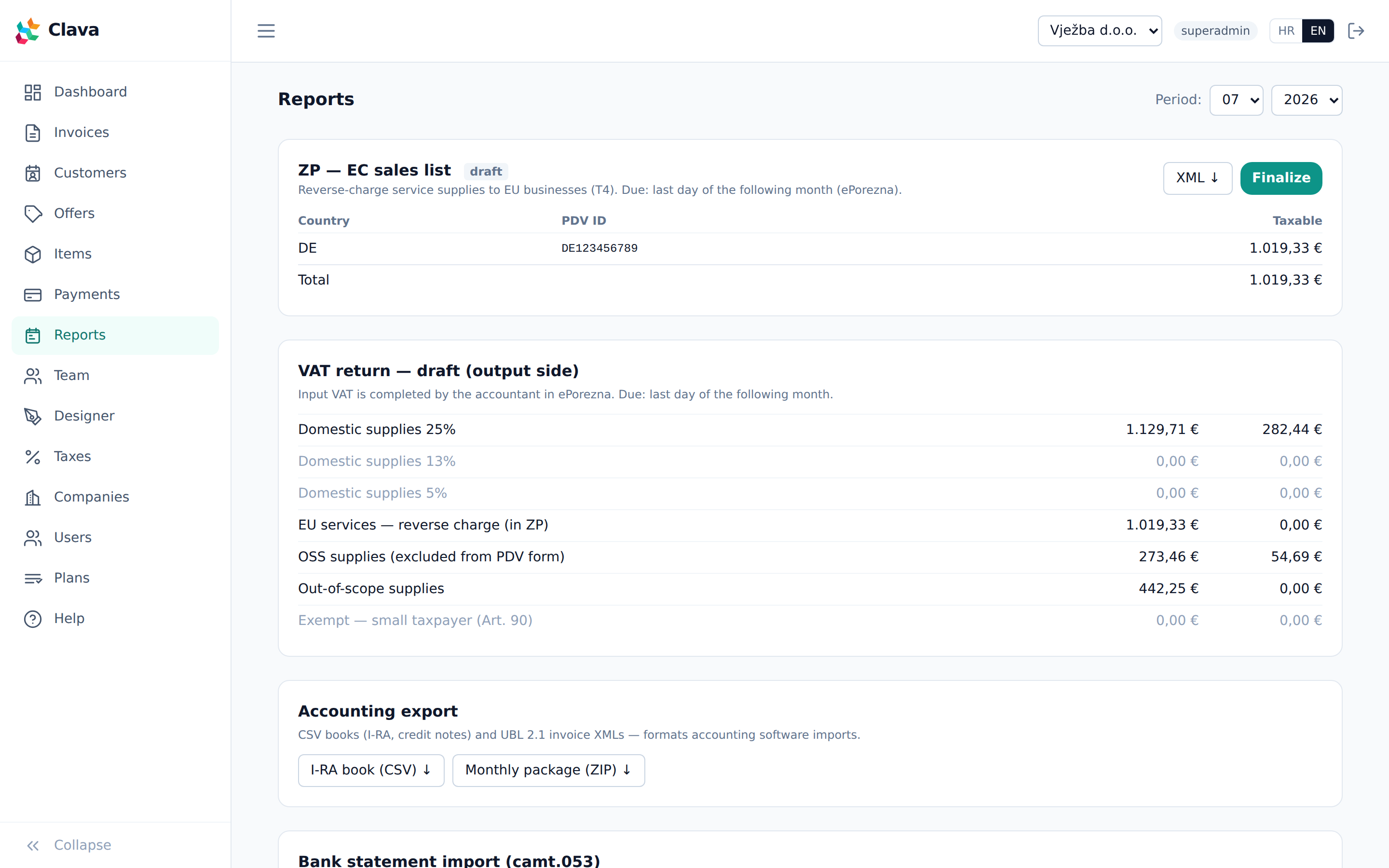Click the 54,69 € OSS VAT value
The image size is (1389, 868).
tap(1296, 557)
